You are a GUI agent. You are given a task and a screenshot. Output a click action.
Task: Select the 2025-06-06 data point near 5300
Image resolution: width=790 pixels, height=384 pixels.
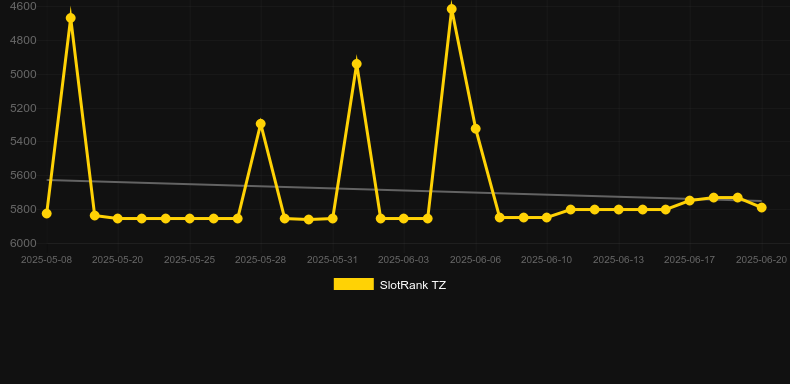click(476, 129)
